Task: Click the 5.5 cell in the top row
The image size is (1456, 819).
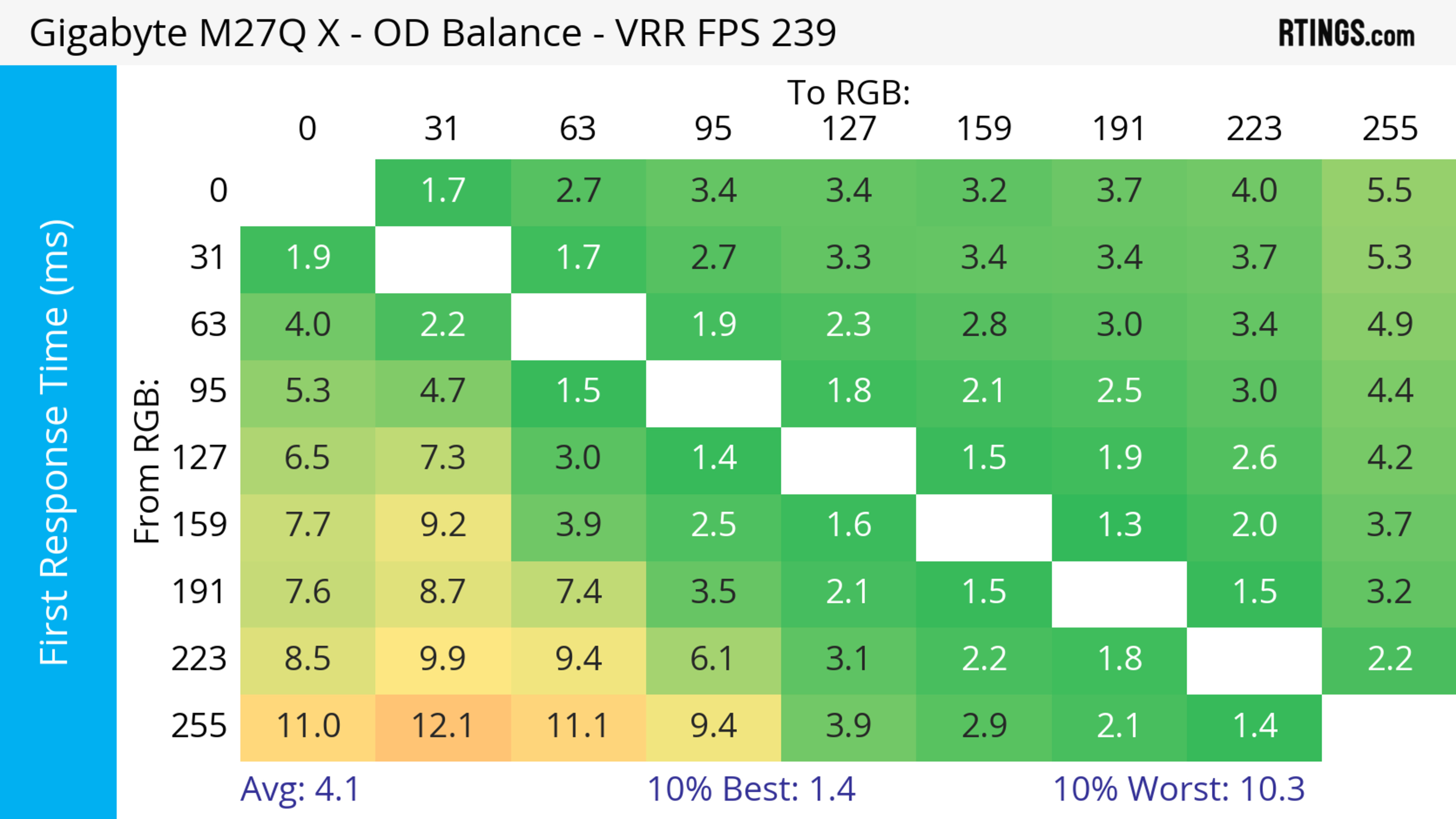Action: (1389, 191)
